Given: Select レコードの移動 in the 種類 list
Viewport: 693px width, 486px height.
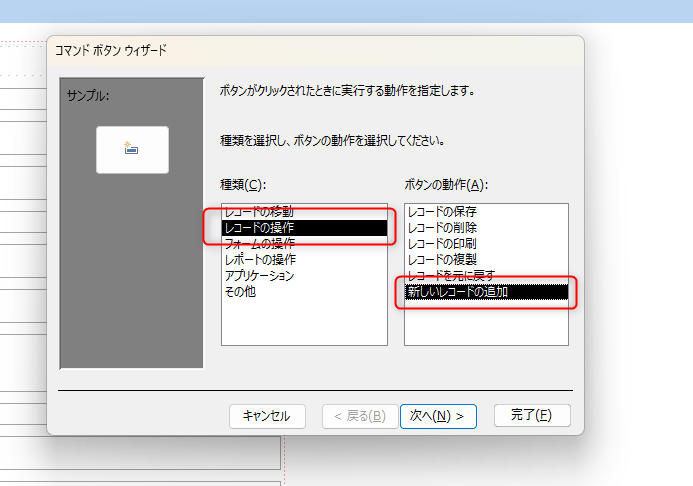Looking at the screenshot, I should coord(259,212).
